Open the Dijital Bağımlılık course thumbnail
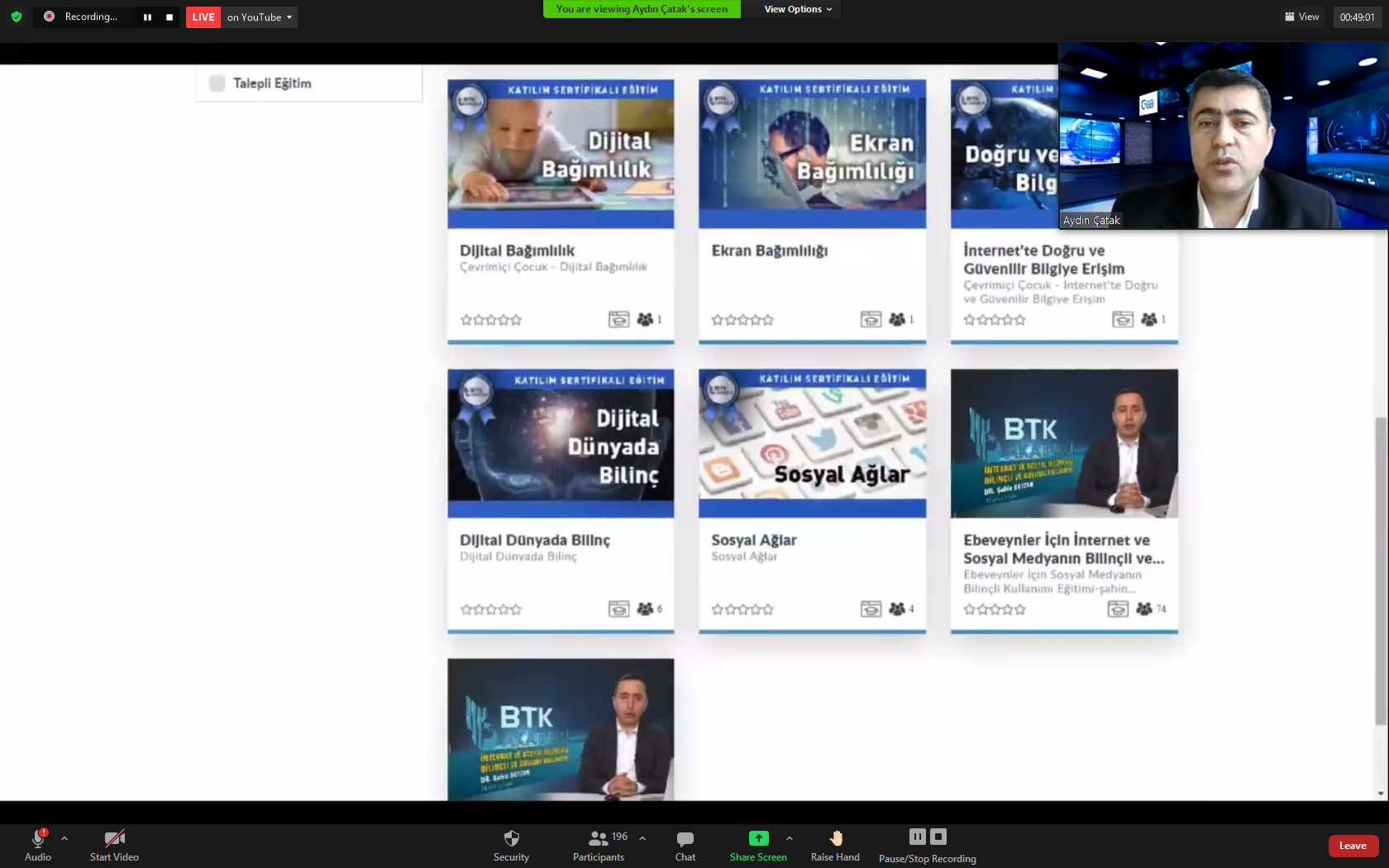Viewport: 1389px width, 868px height. tap(561, 154)
